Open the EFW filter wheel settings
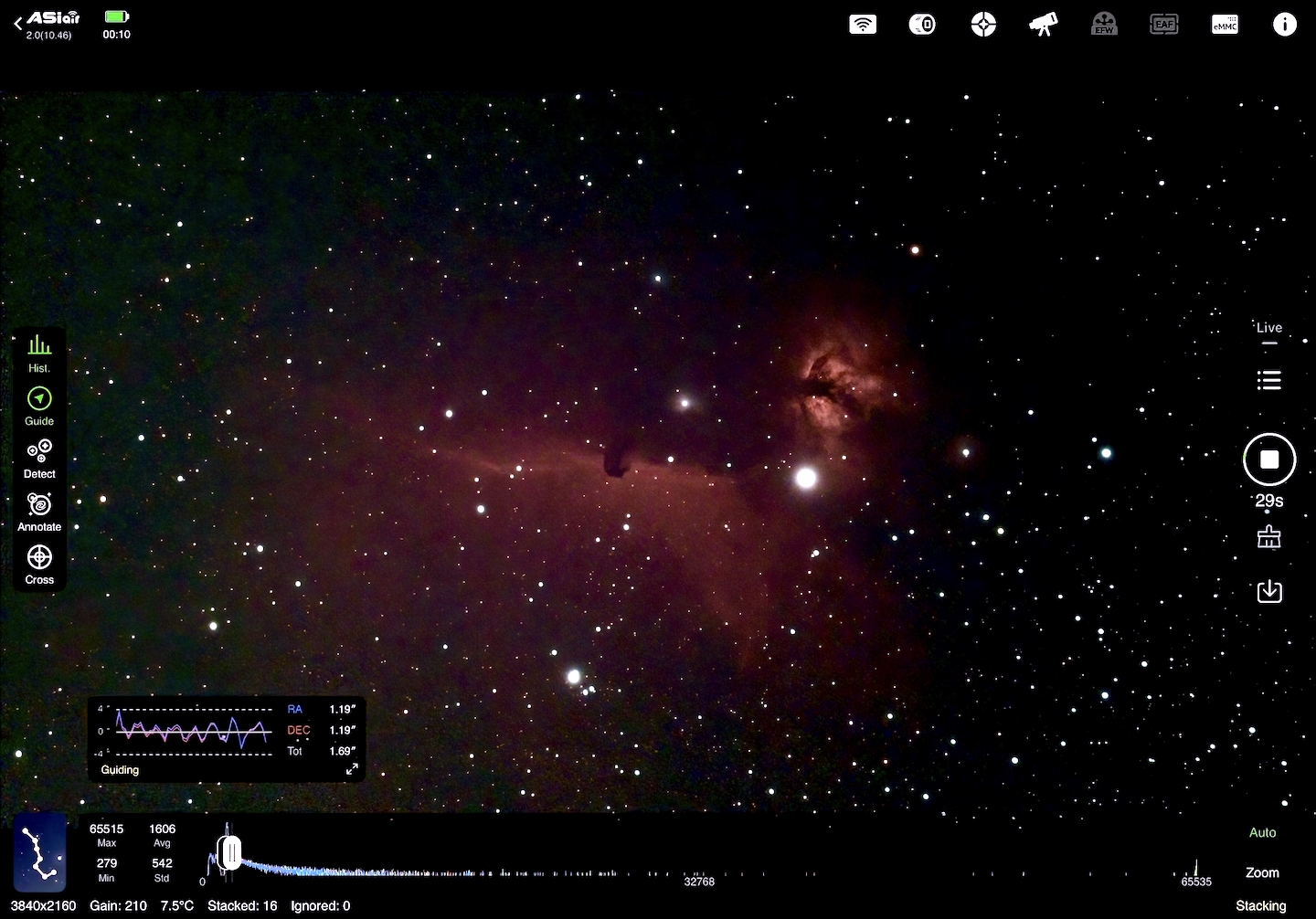 [x=1104, y=25]
